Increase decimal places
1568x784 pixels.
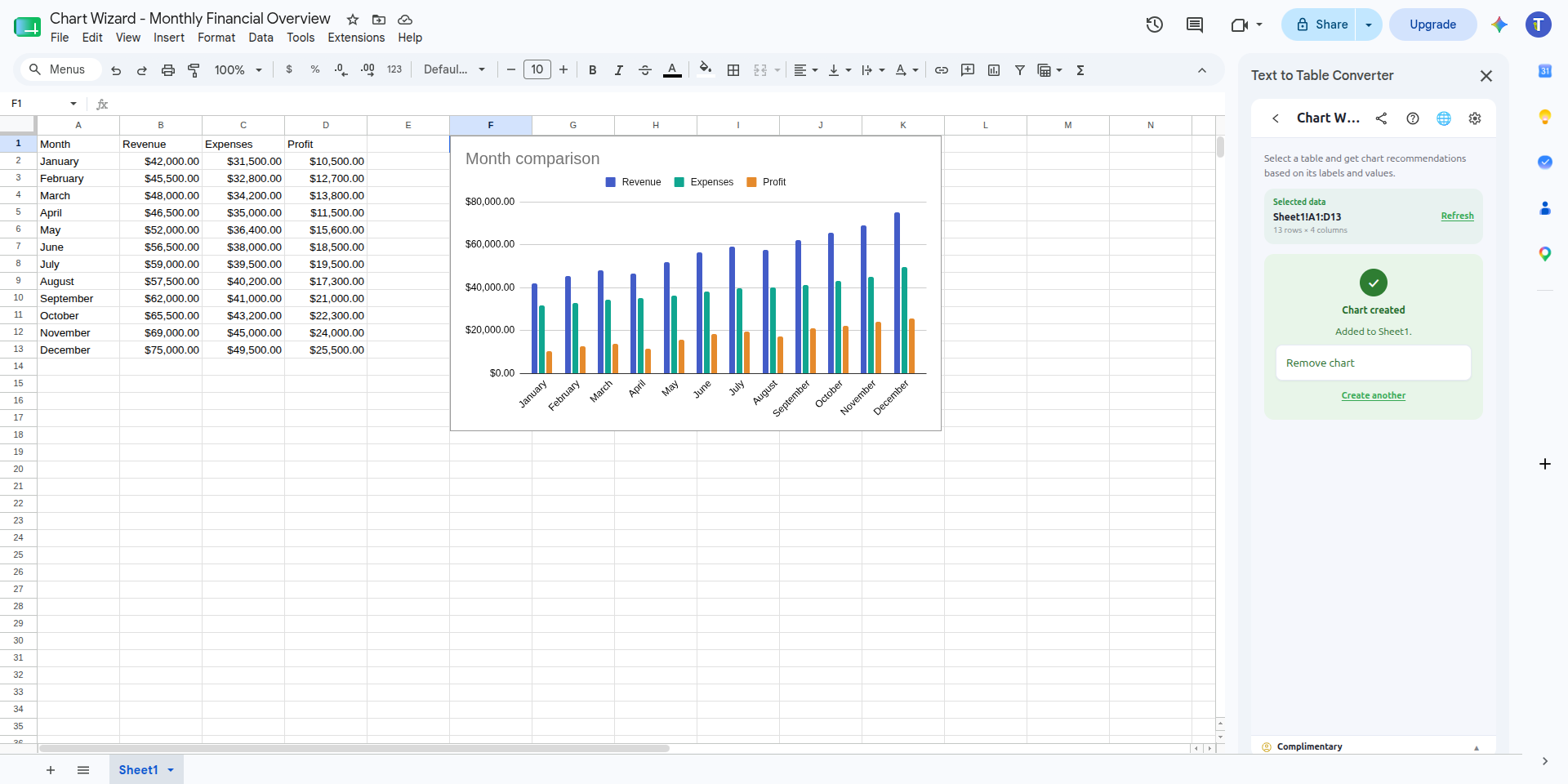pyautogui.click(x=367, y=70)
